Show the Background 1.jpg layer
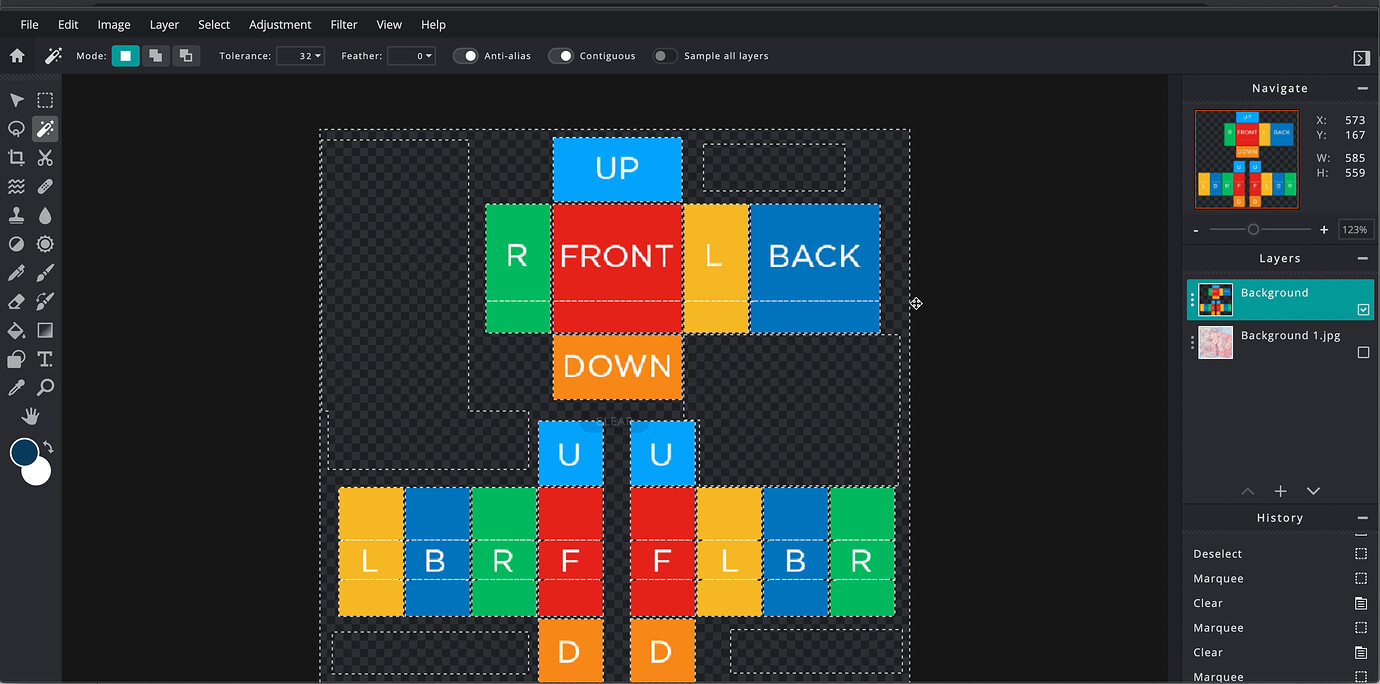This screenshot has height=684, width=1380. pyautogui.click(x=1362, y=353)
